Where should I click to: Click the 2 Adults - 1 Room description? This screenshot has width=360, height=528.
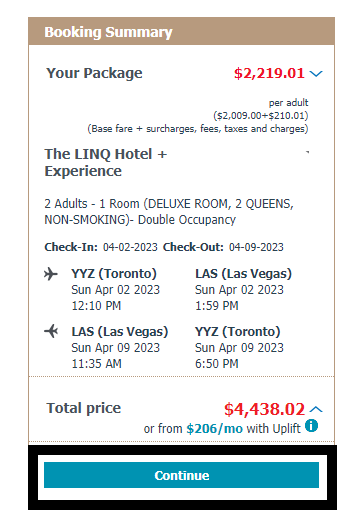pyautogui.click(x=169, y=212)
